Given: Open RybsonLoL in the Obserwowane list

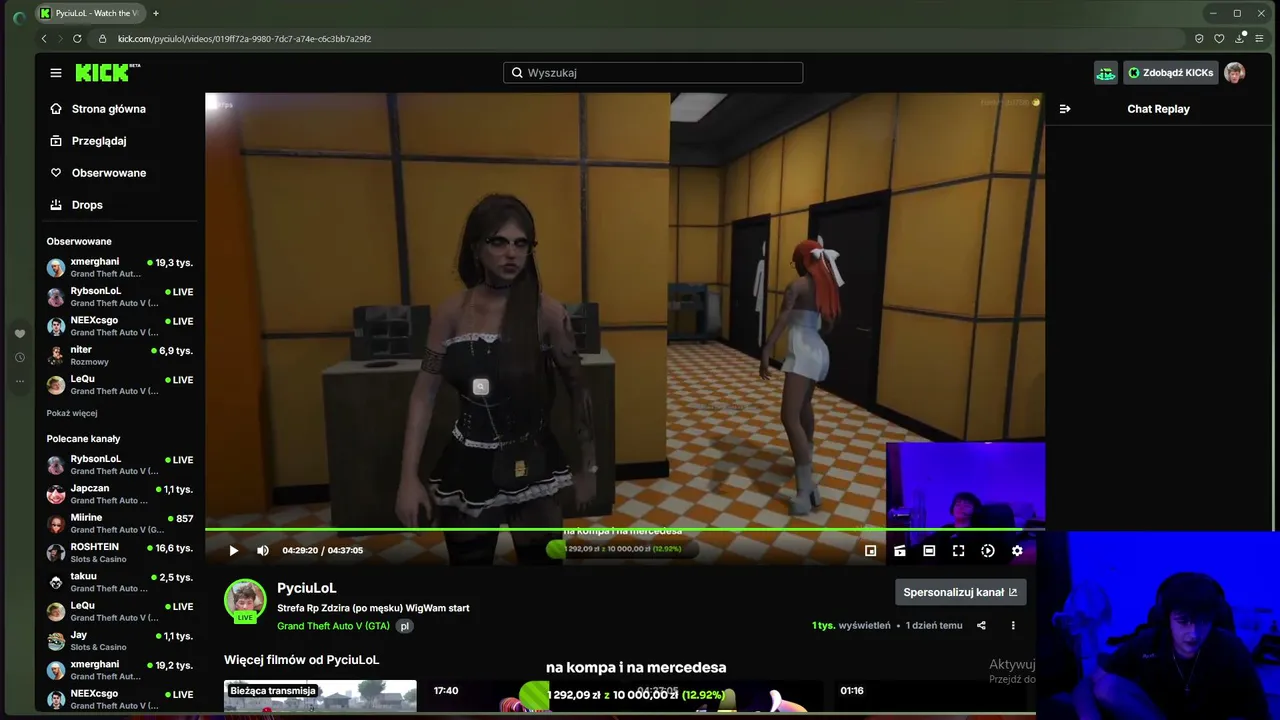Looking at the screenshot, I should click(x=120, y=296).
